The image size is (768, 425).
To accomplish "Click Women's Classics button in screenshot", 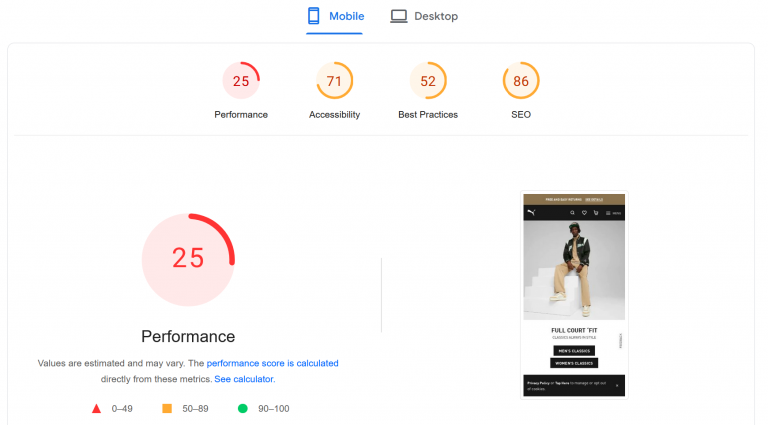I will coord(574,363).
